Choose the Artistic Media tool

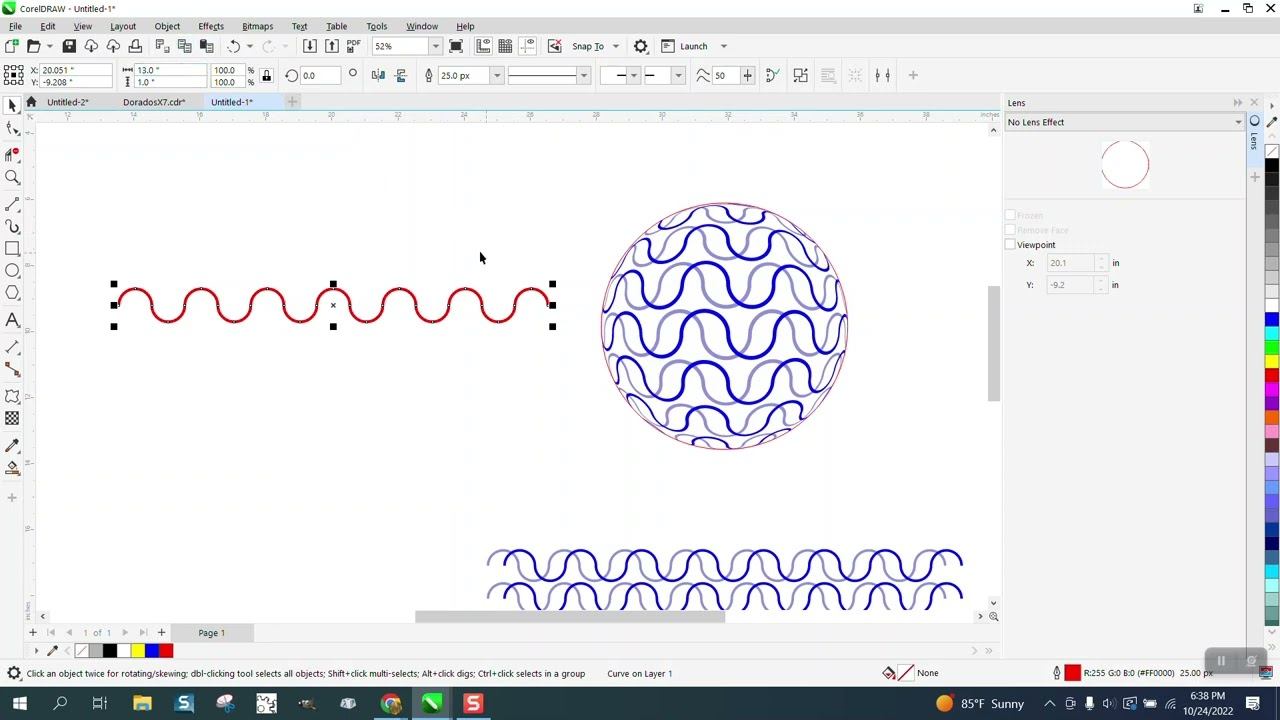pyautogui.click(x=12, y=226)
